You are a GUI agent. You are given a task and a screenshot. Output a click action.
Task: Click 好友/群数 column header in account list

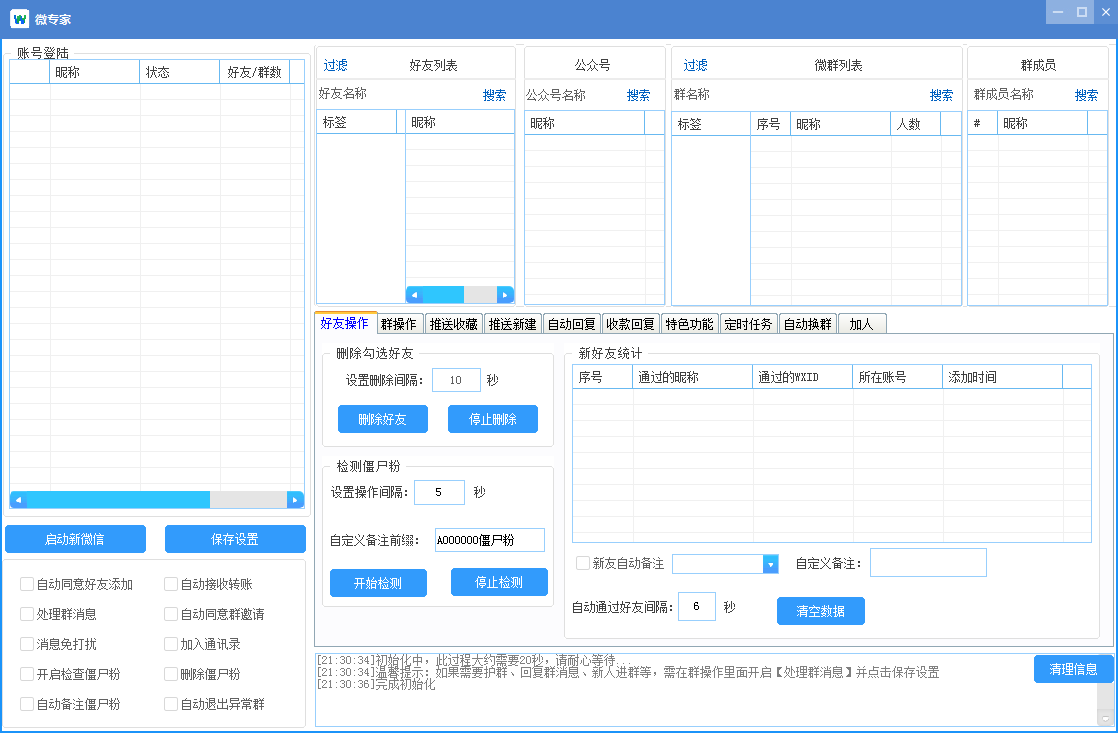[x=255, y=72]
